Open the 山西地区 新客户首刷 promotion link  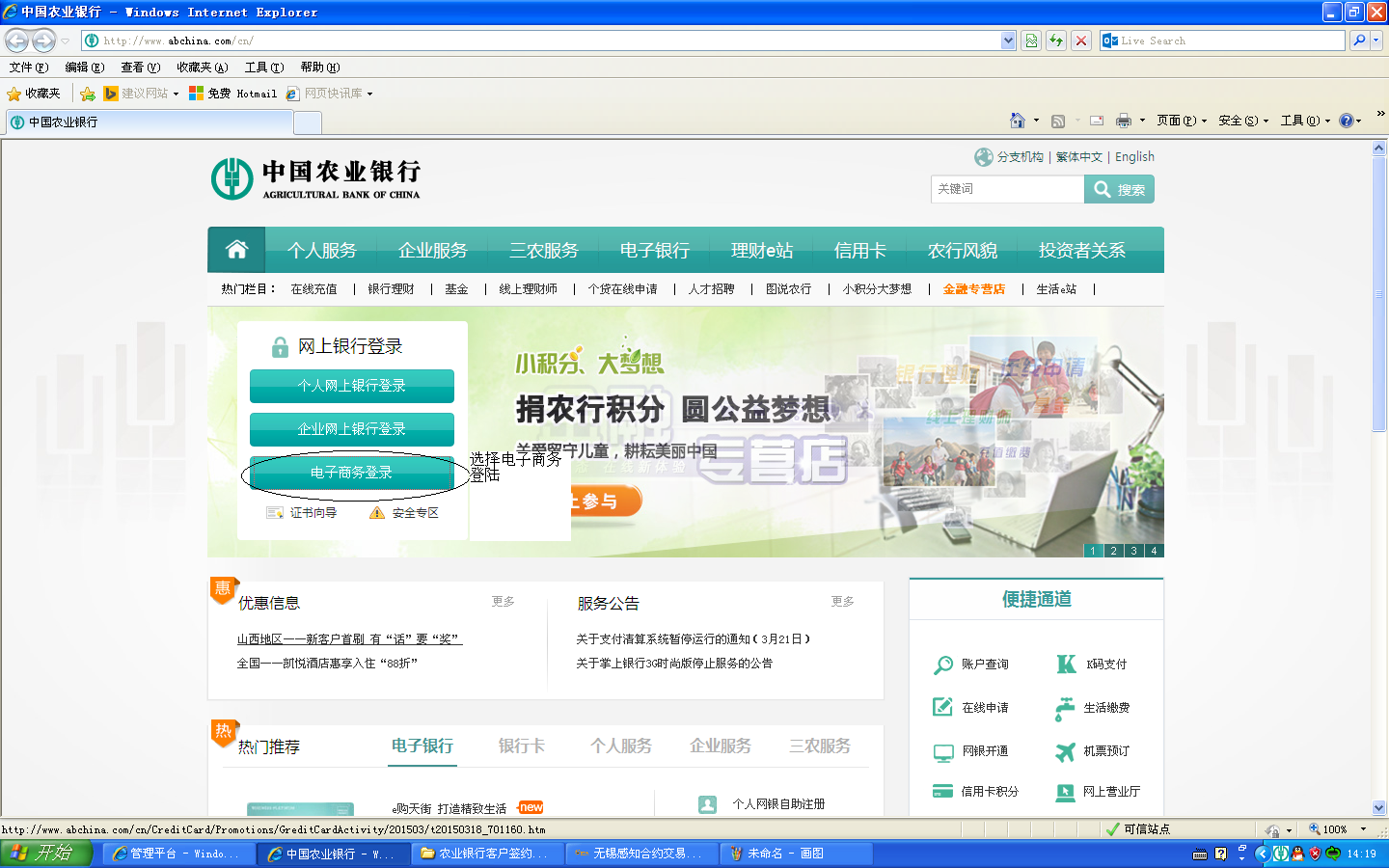[x=349, y=638]
